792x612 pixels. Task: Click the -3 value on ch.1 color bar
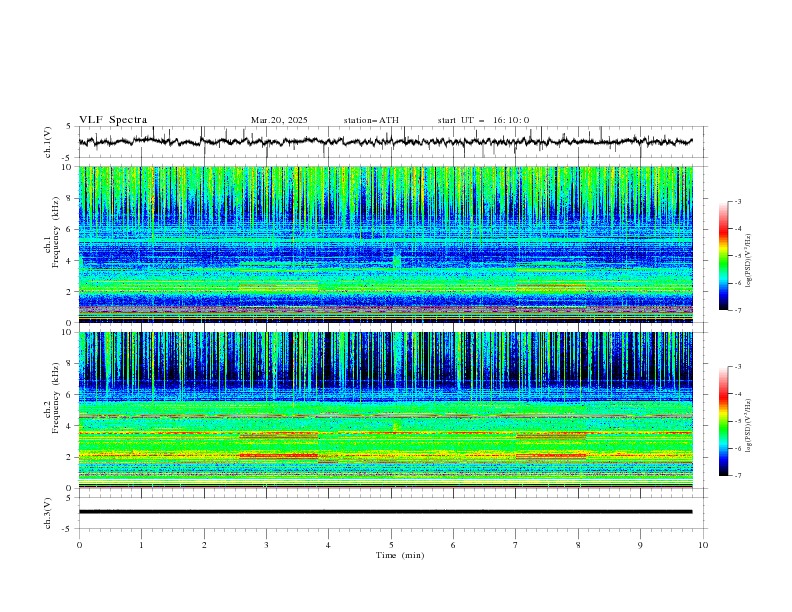(x=738, y=201)
